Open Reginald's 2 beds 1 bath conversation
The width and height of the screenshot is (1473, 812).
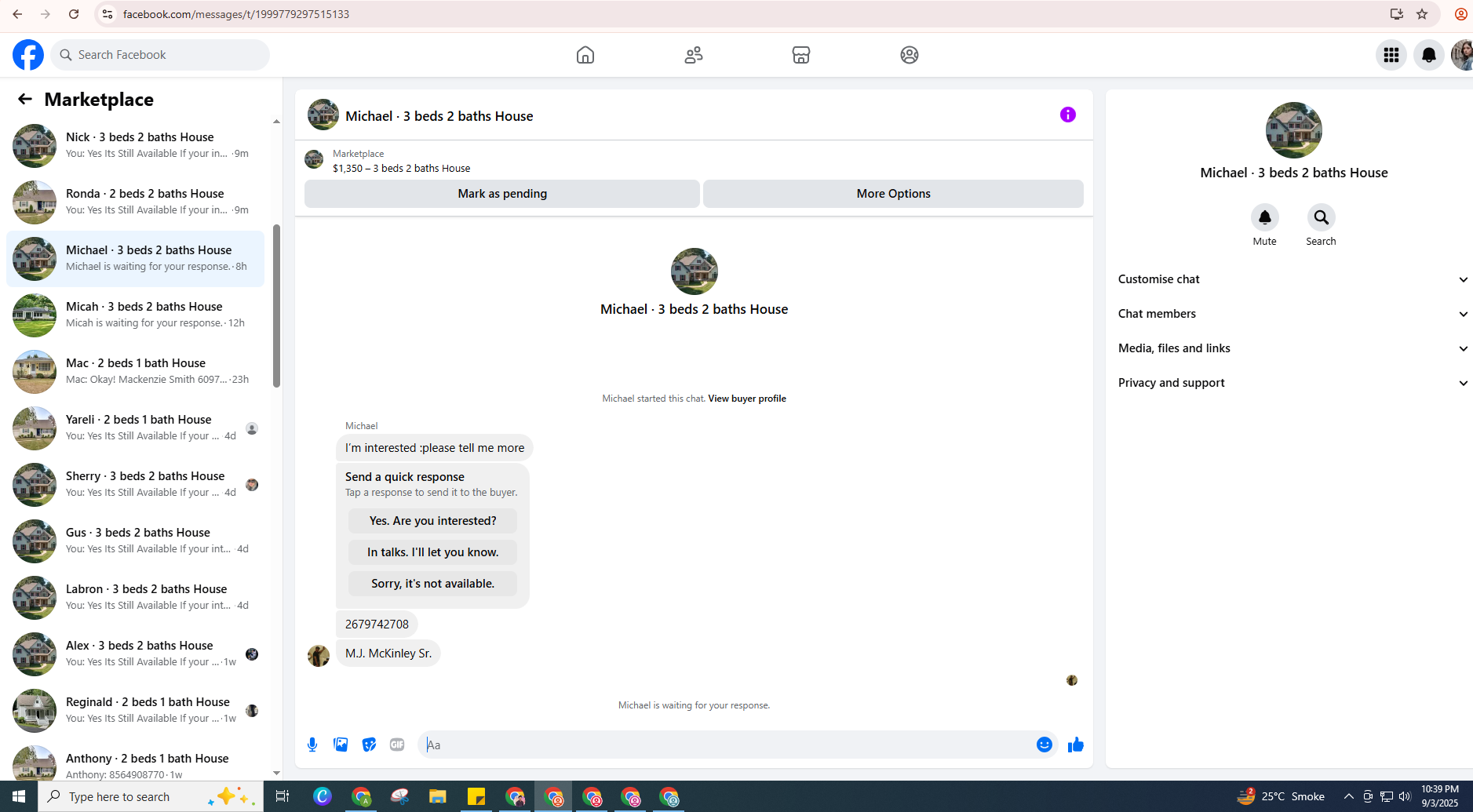(135, 711)
